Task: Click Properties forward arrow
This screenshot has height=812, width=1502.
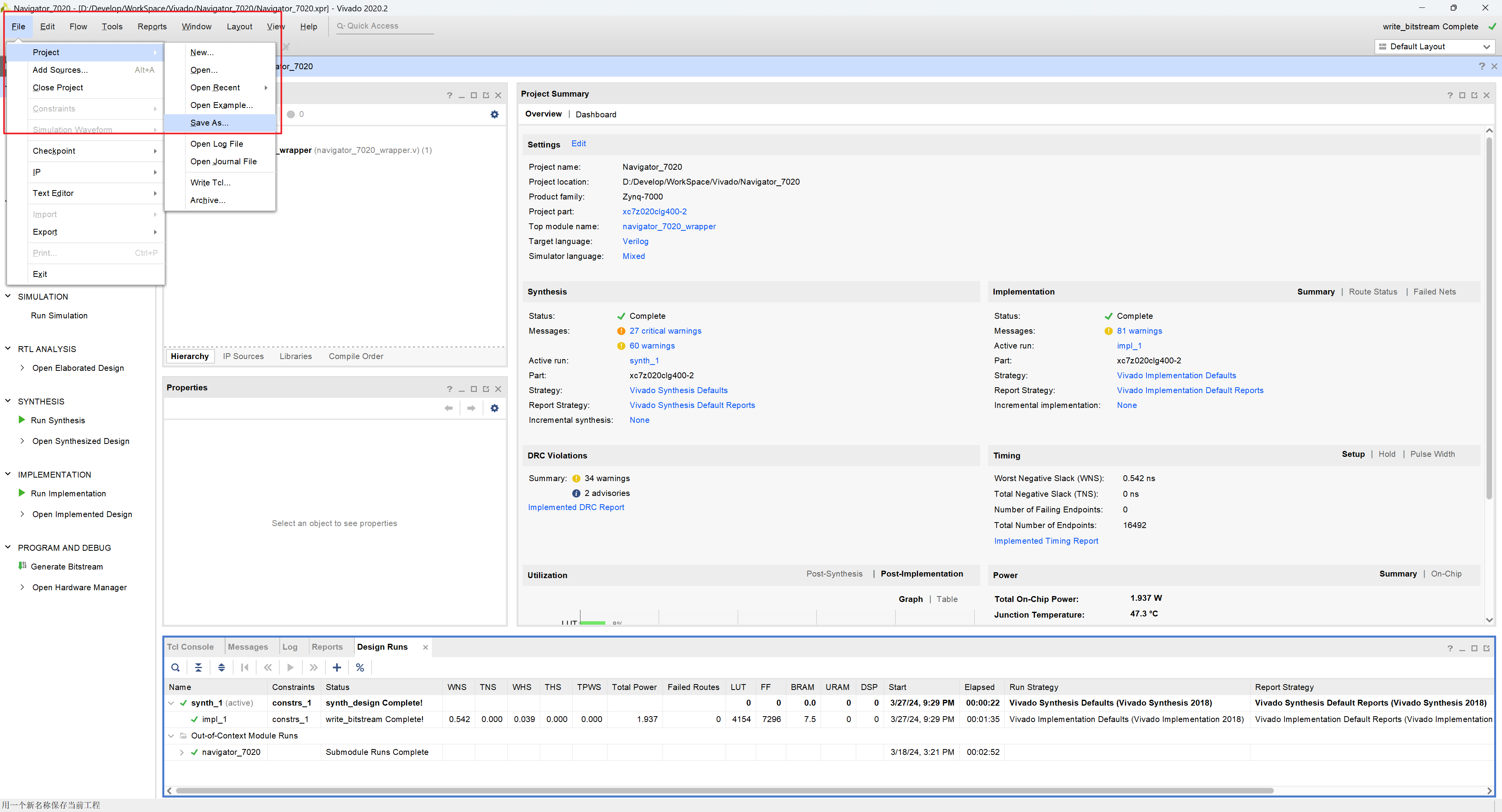Action: click(x=471, y=408)
